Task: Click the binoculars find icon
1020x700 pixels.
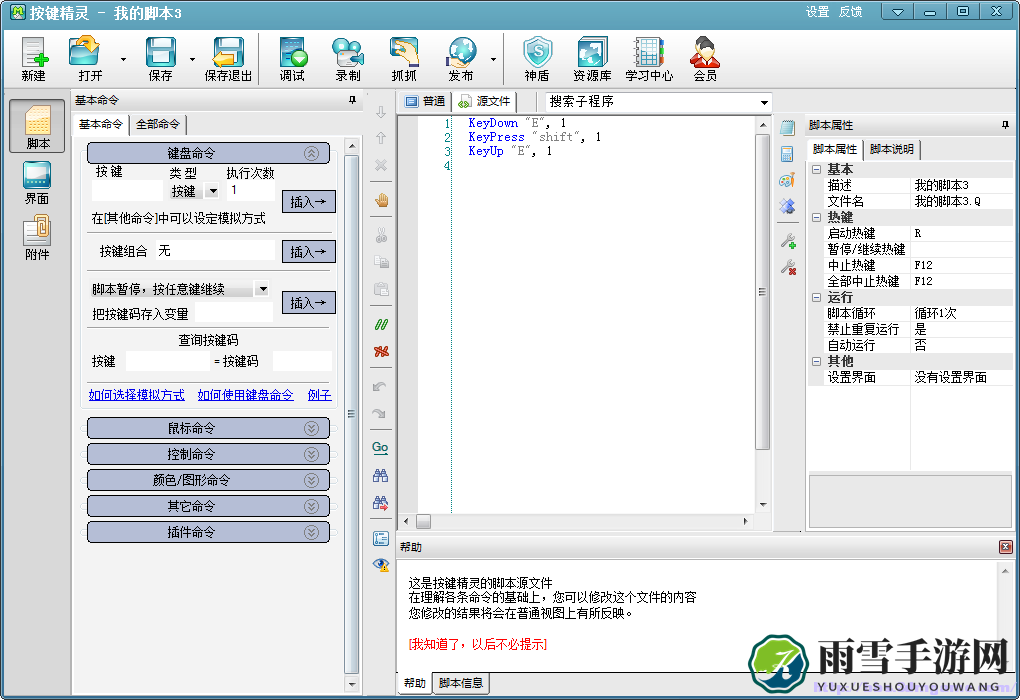Action: click(x=381, y=476)
